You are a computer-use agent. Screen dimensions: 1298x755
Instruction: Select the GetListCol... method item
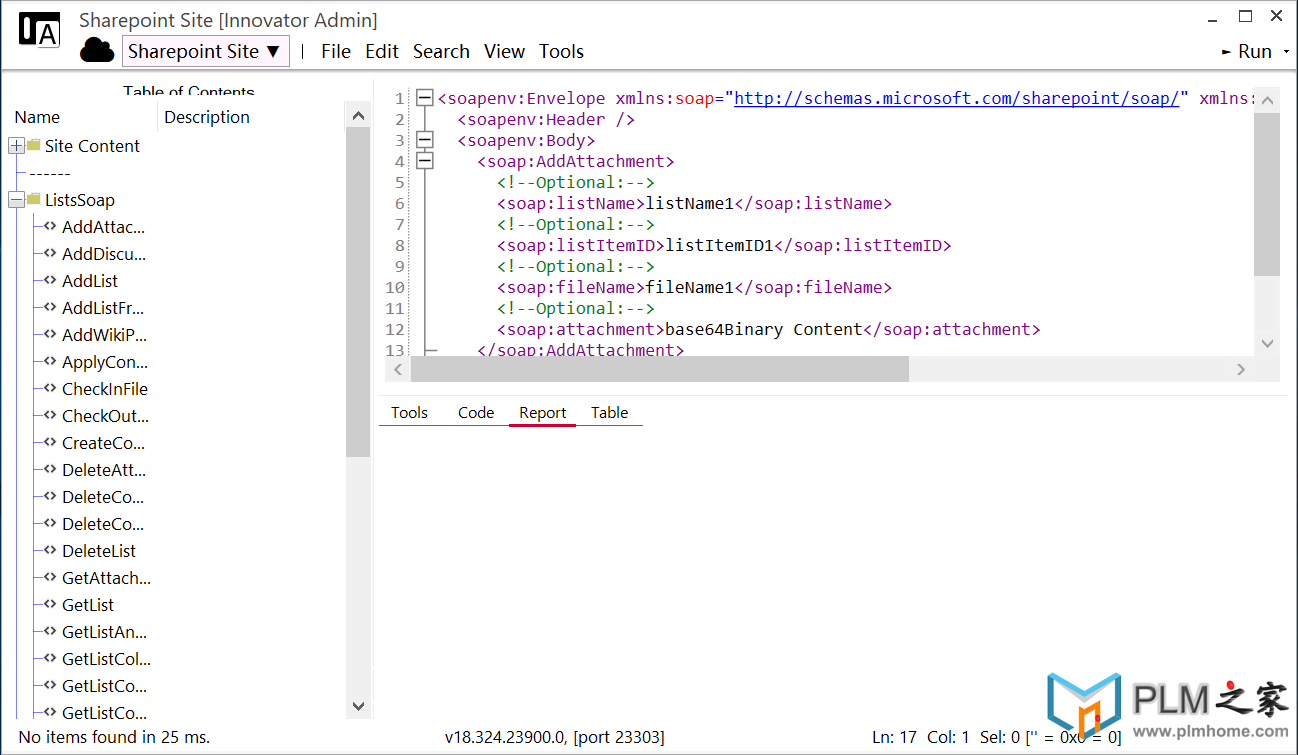[x=107, y=659]
